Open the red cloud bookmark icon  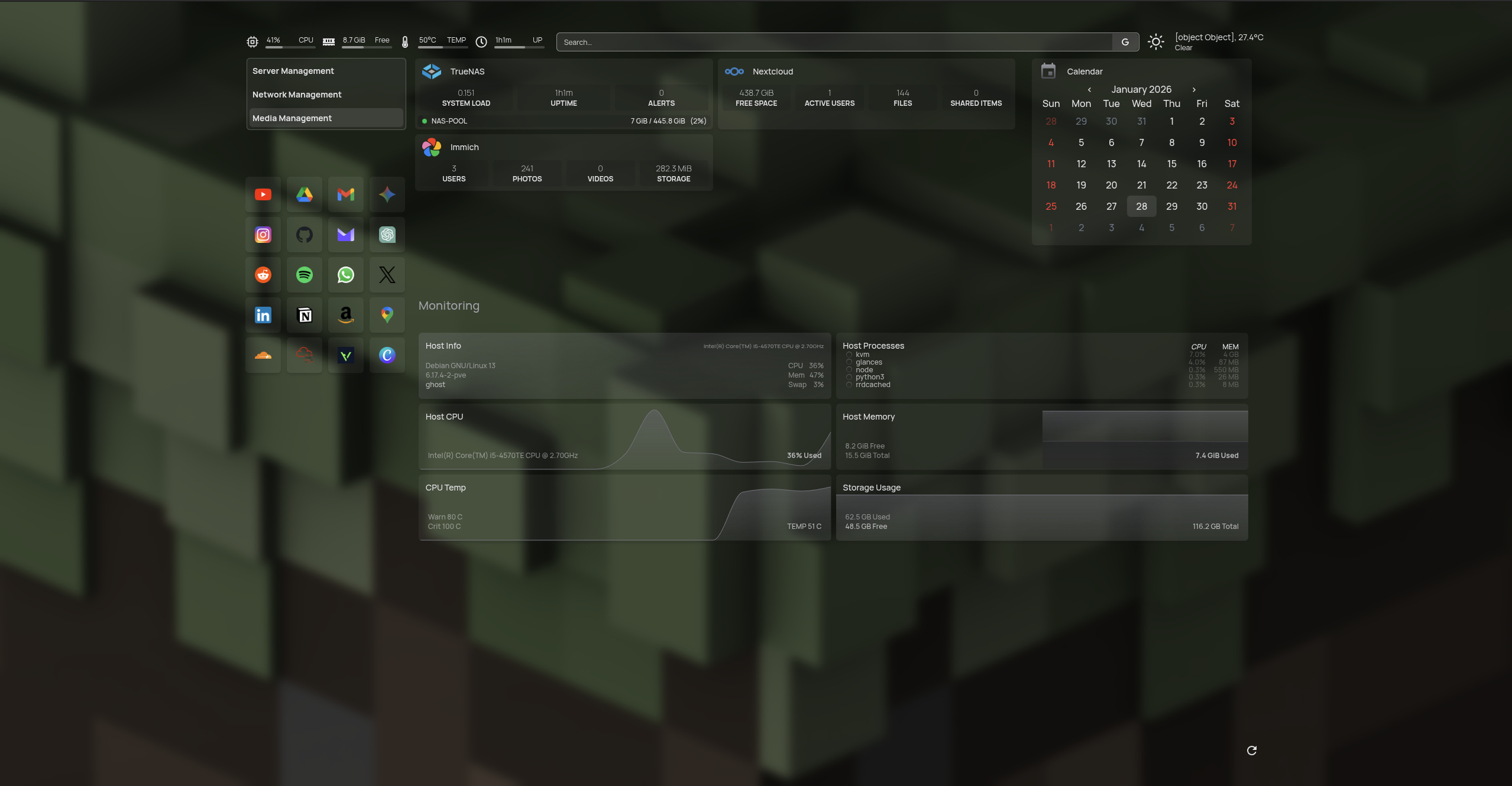(x=305, y=355)
